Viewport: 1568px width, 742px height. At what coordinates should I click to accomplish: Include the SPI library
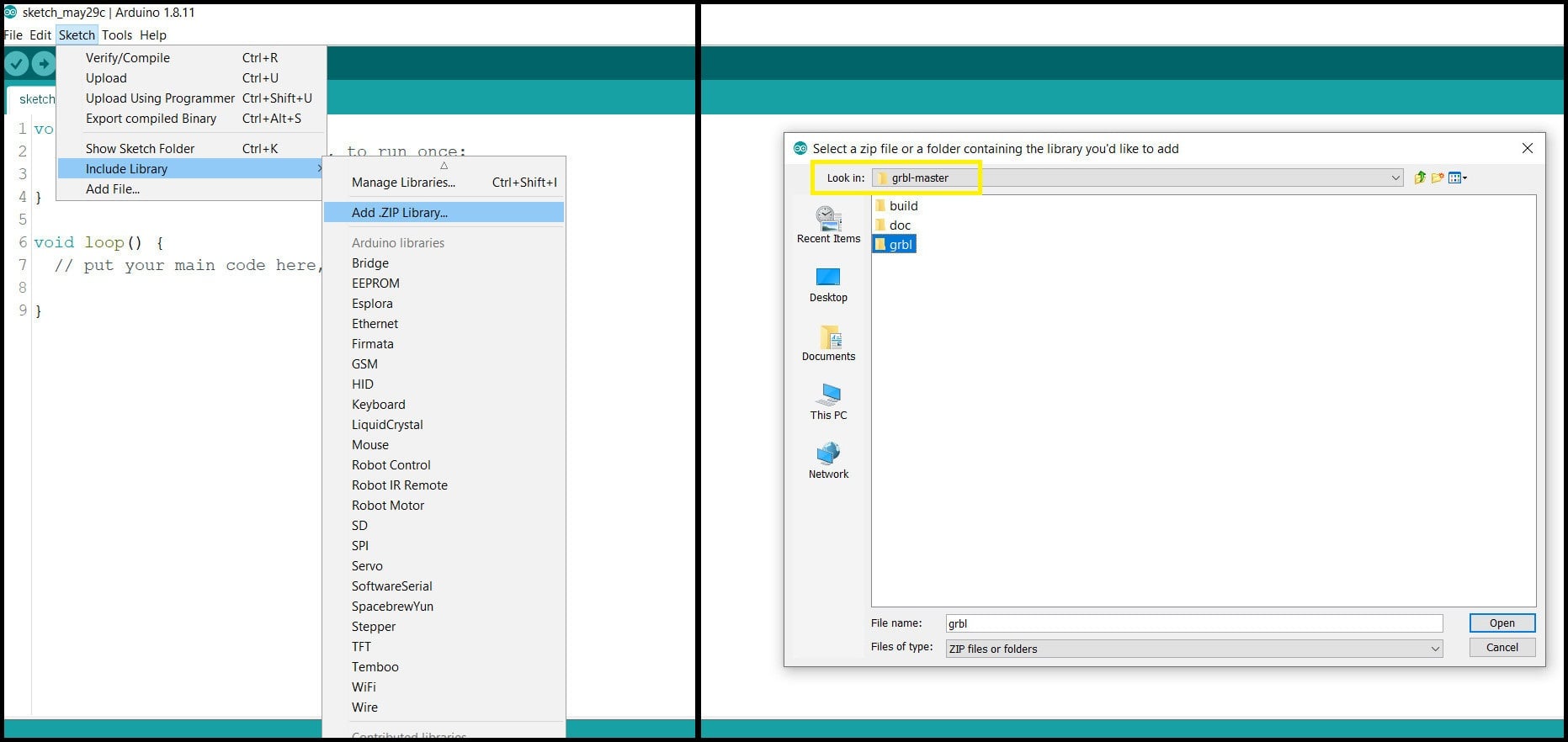tap(444, 545)
